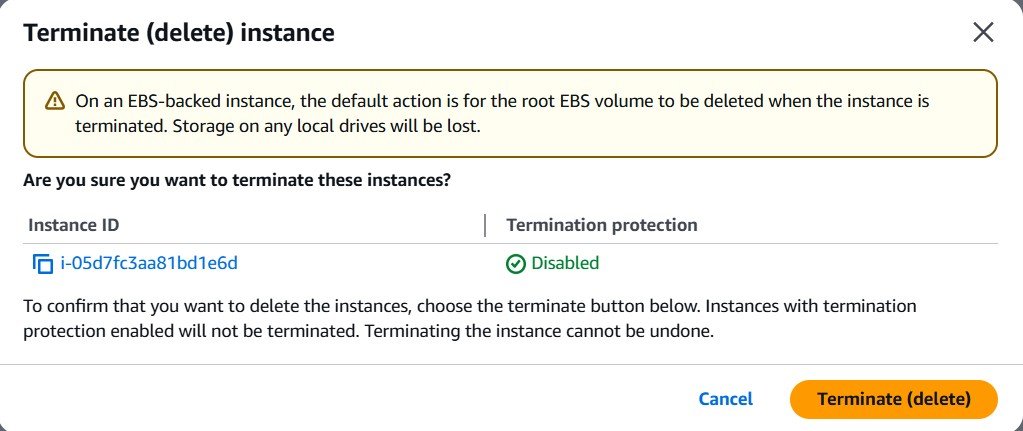Click the dialog title Terminate (delete) instance
The image size is (1023, 431).
tap(178, 33)
